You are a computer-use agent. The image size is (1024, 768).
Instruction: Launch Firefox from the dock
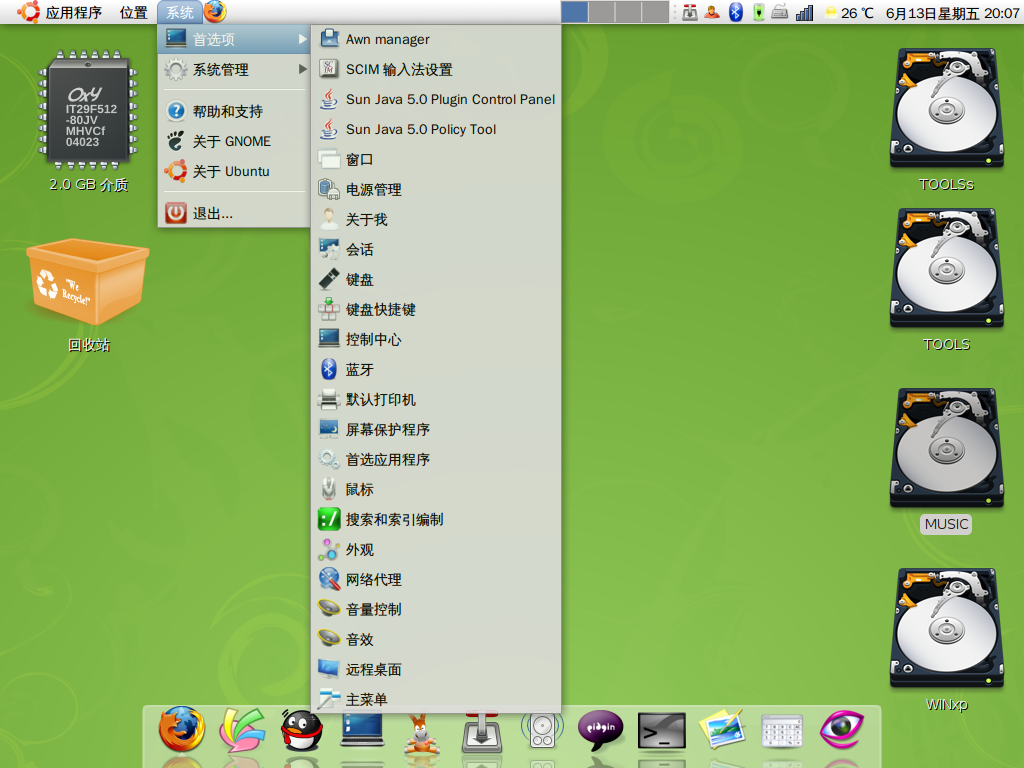[x=182, y=729]
